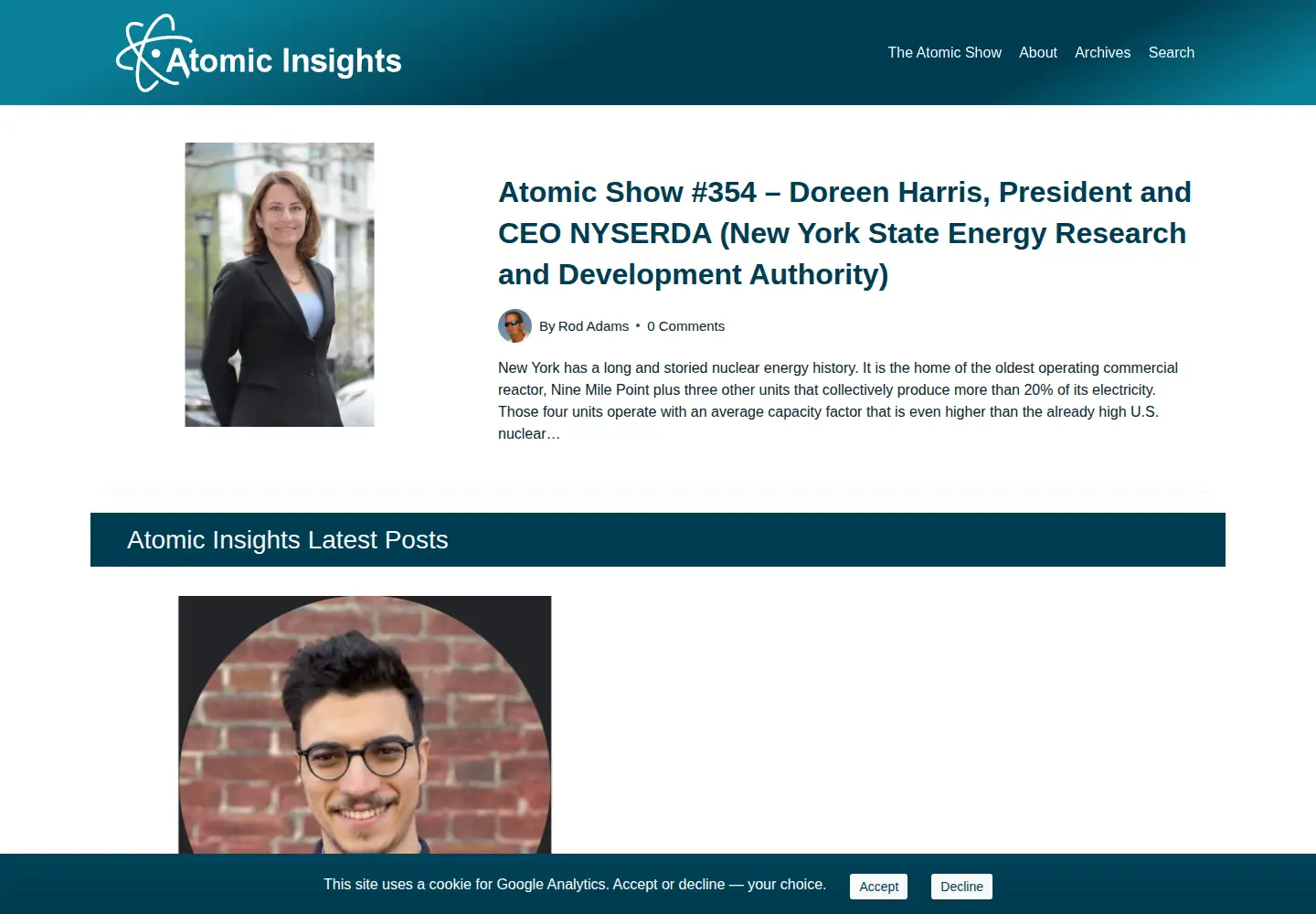Visit Rod Adams author link
Screen dimensions: 1316x914
point(593,326)
